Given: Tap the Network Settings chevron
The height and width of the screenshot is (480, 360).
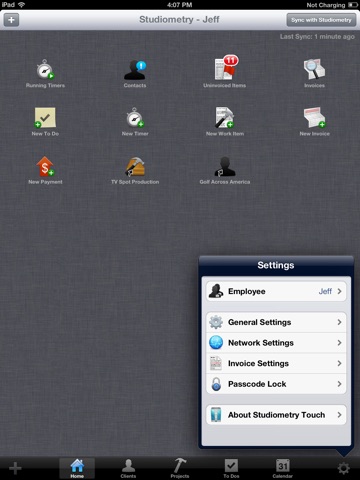Looking at the screenshot, I should coord(339,343).
